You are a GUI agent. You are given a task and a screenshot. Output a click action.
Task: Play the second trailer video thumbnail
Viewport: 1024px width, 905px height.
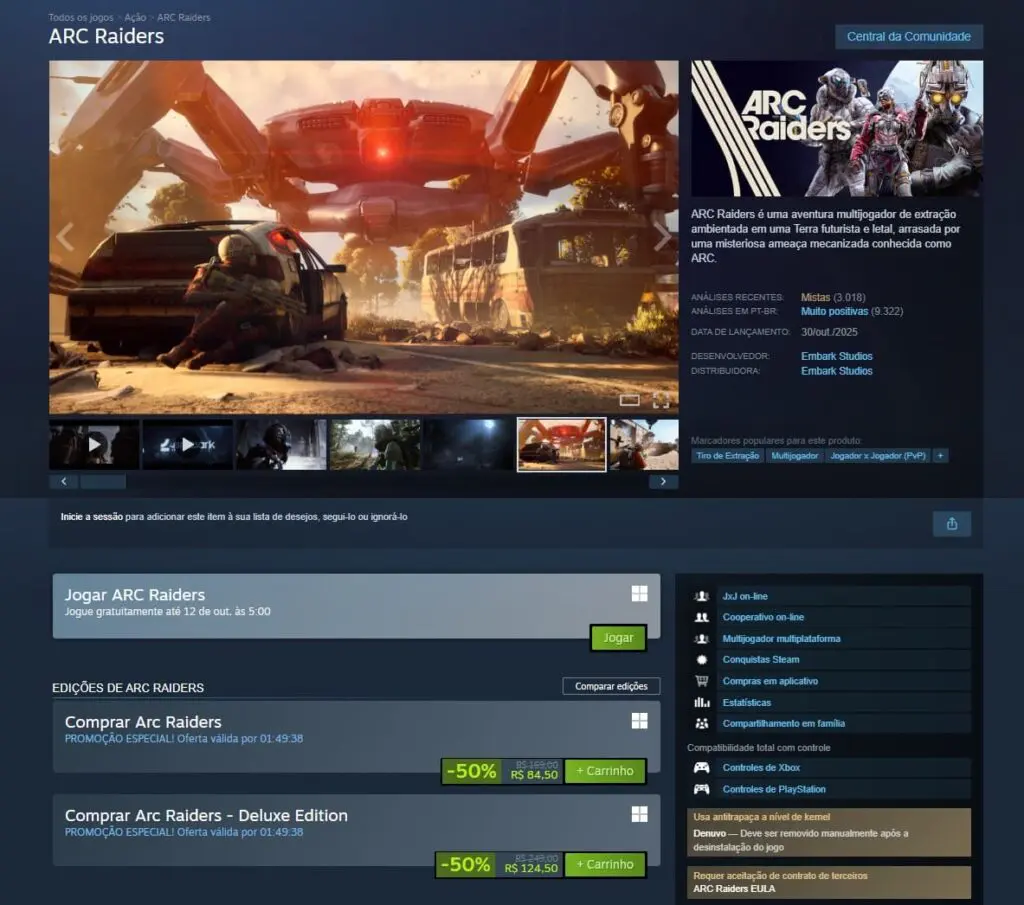tap(187, 445)
